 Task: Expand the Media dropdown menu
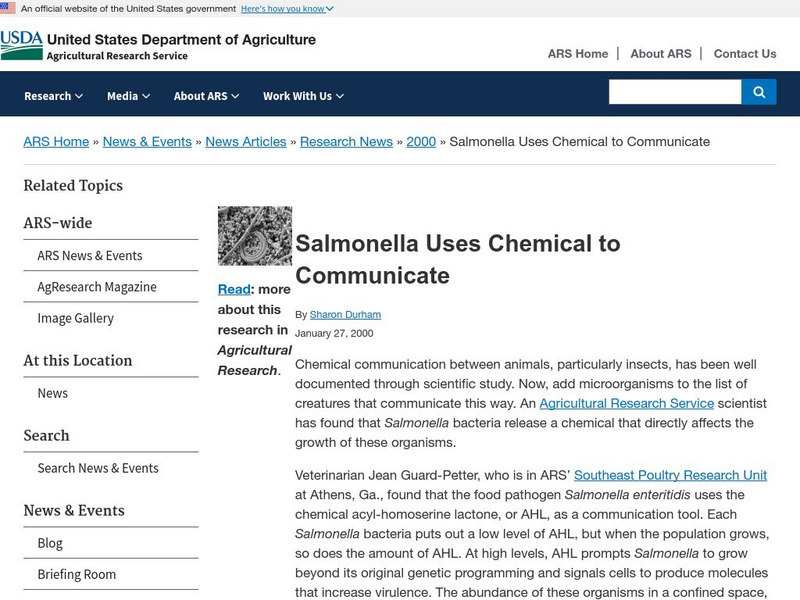128,96
